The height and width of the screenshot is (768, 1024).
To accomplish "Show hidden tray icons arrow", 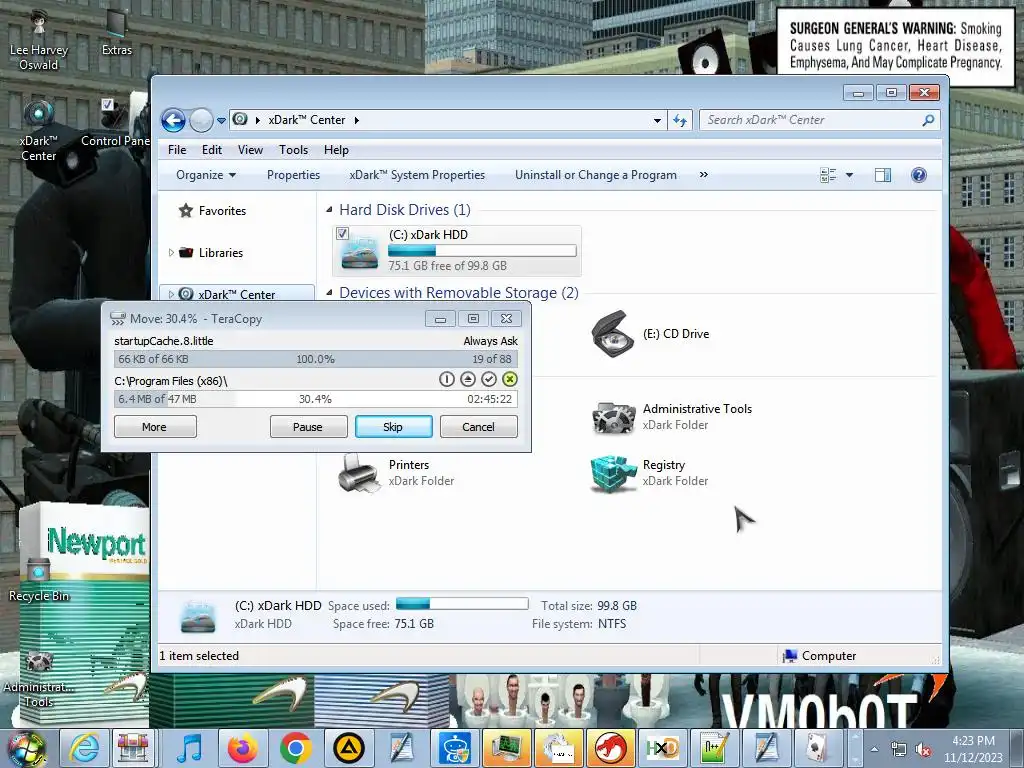I will pos(874,749).
